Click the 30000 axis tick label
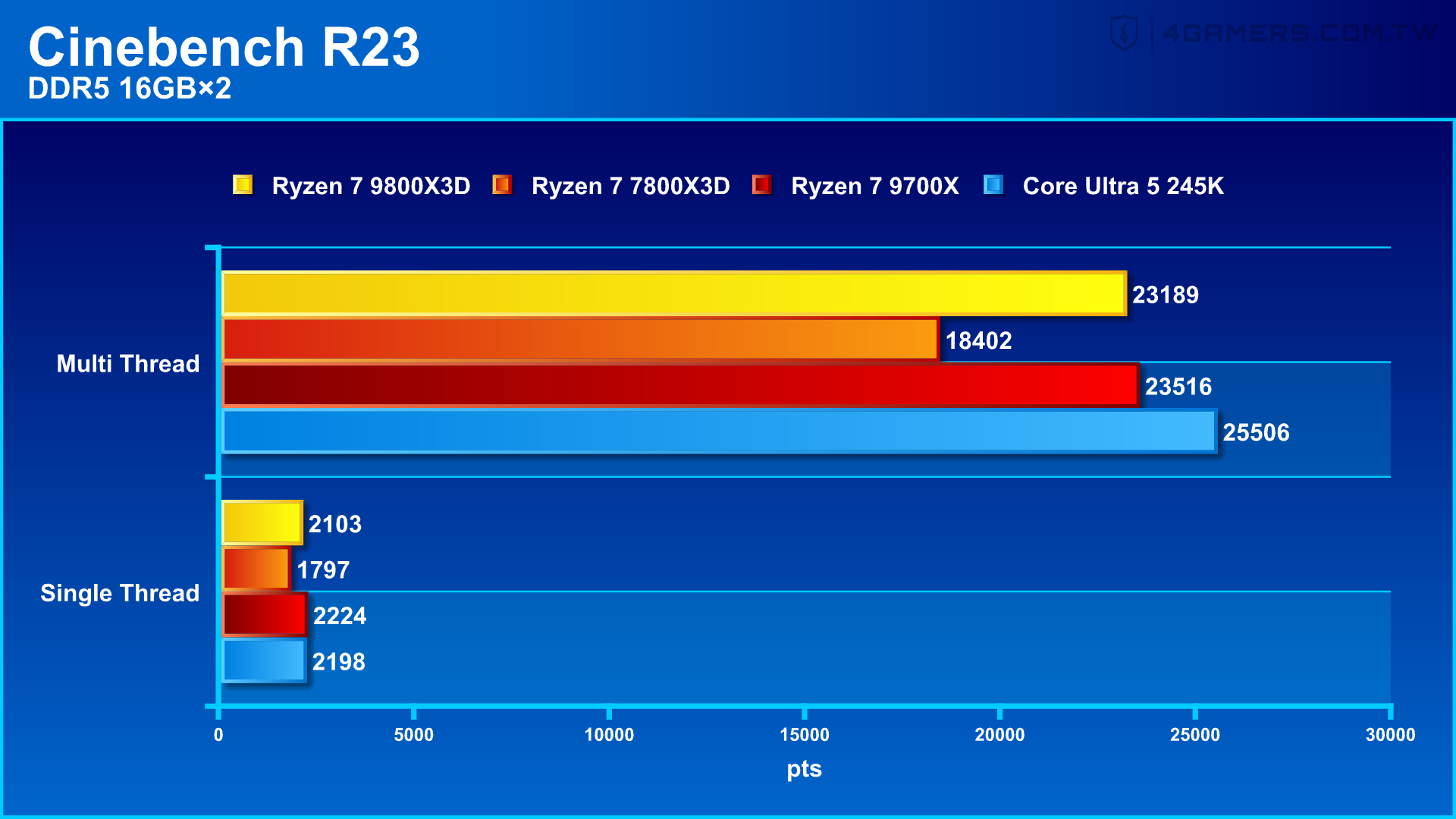The width and height of the screenshot is (1456, 819). [x=1391, y=735]
